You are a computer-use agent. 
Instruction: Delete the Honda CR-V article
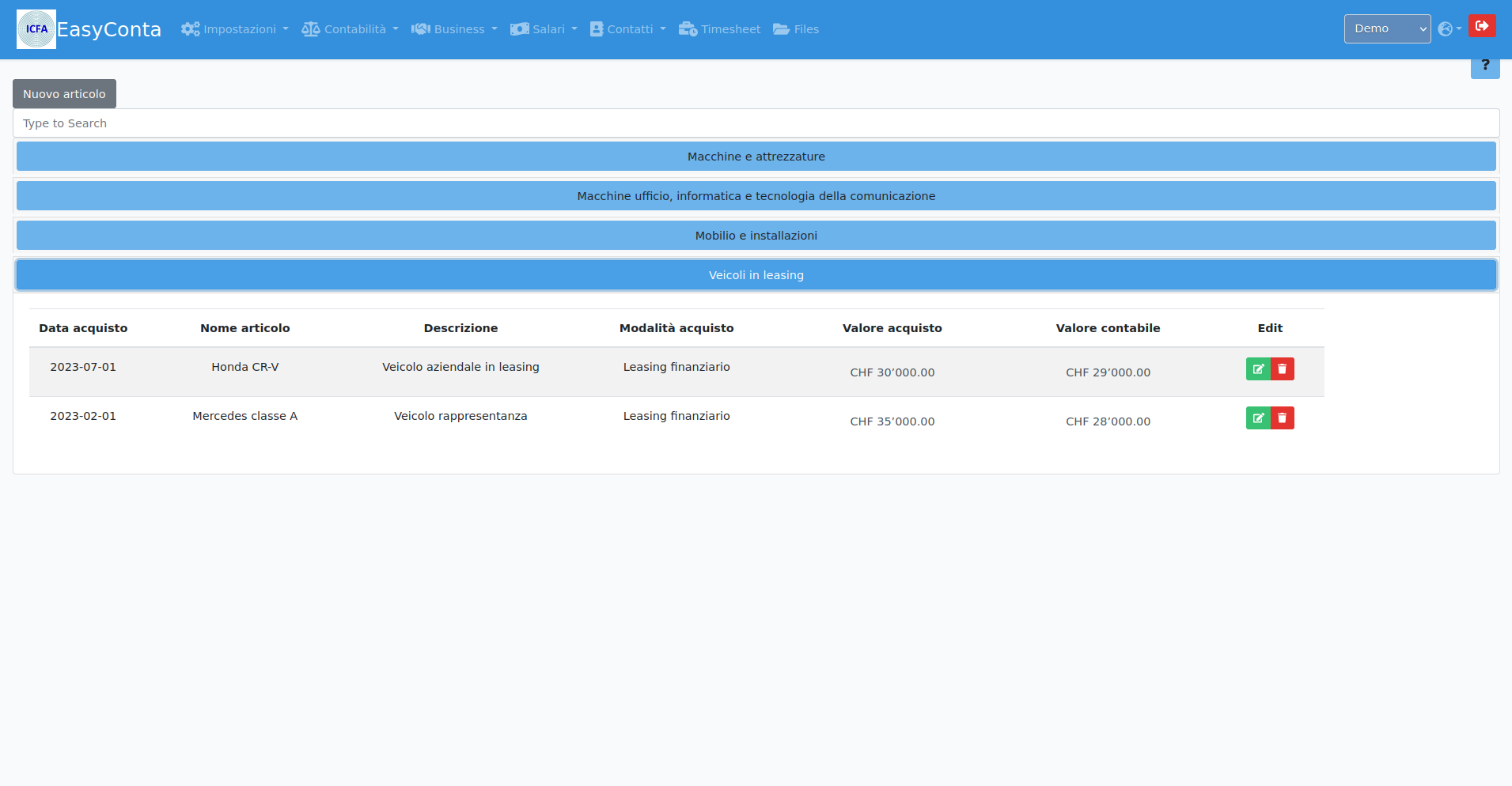point(1282,369)
